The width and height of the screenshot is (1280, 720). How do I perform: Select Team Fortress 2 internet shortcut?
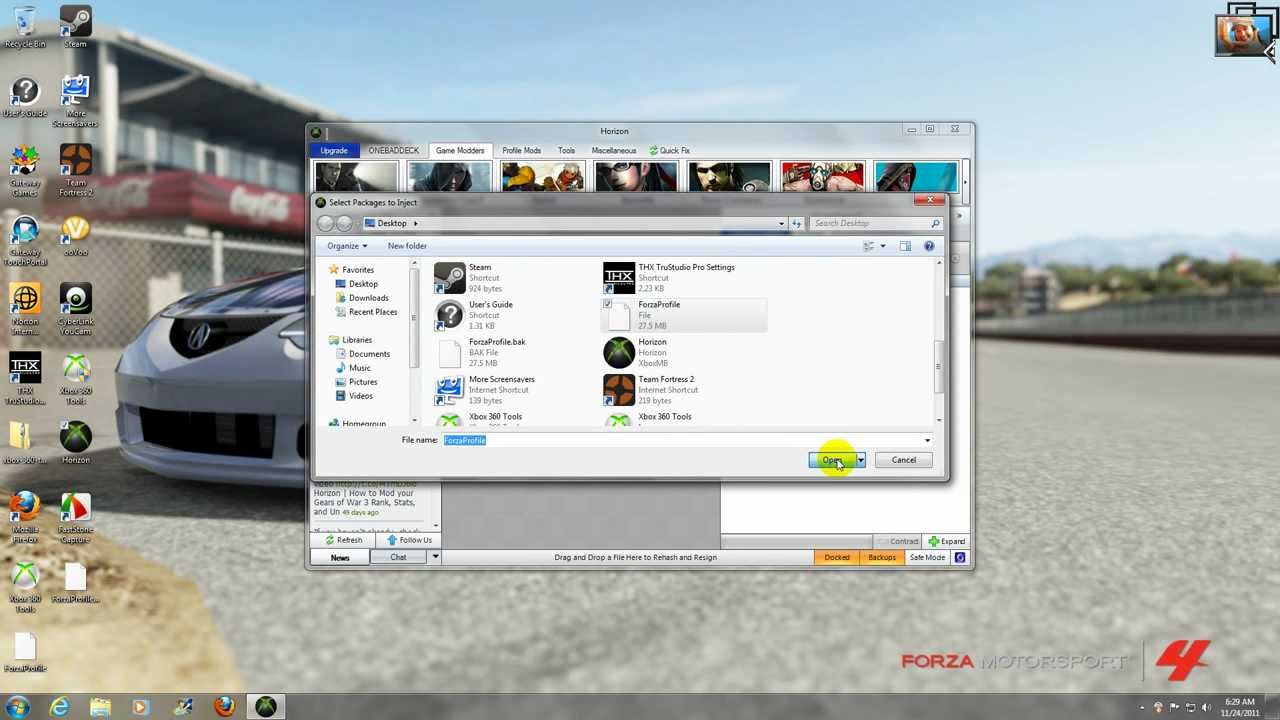(685, 390)
